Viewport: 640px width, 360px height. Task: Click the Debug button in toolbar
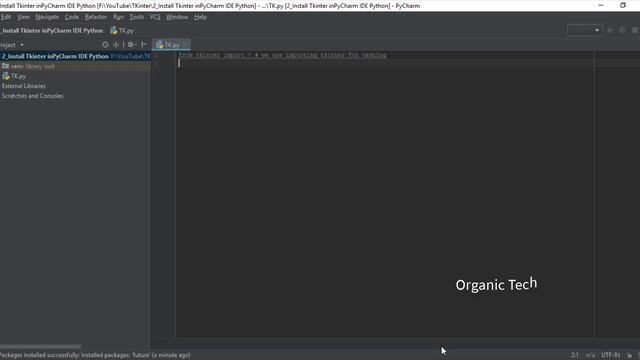point(622,30)
